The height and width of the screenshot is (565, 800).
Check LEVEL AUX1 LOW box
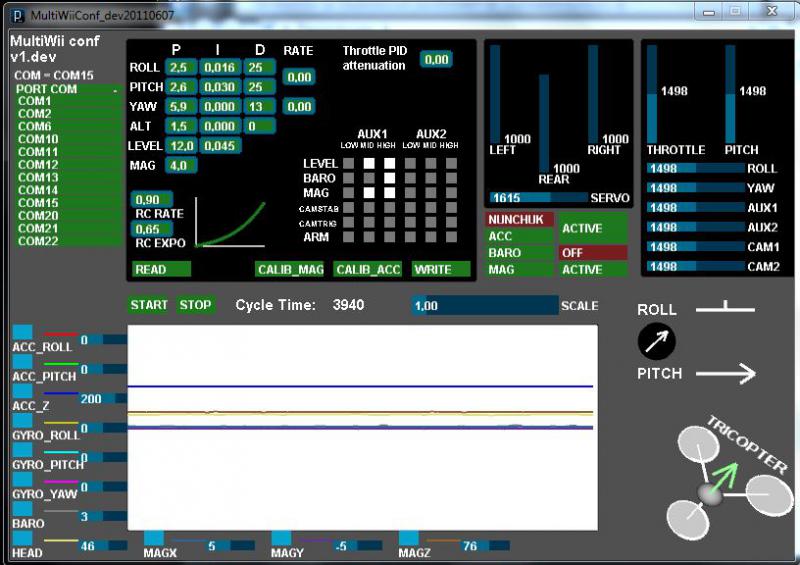click(348, 163)
